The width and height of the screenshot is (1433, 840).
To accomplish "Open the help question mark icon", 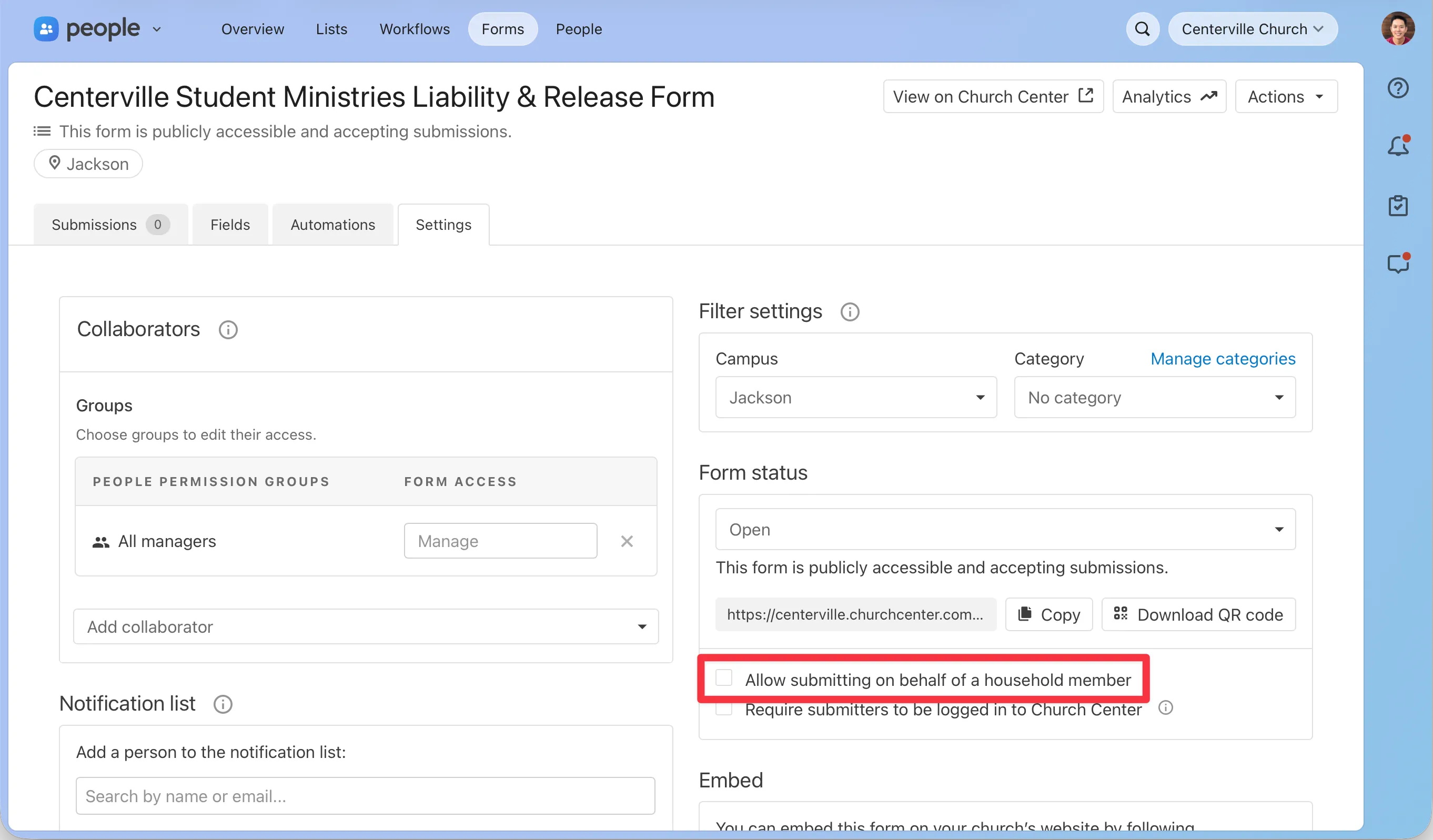I will [x=1398, y=88].
